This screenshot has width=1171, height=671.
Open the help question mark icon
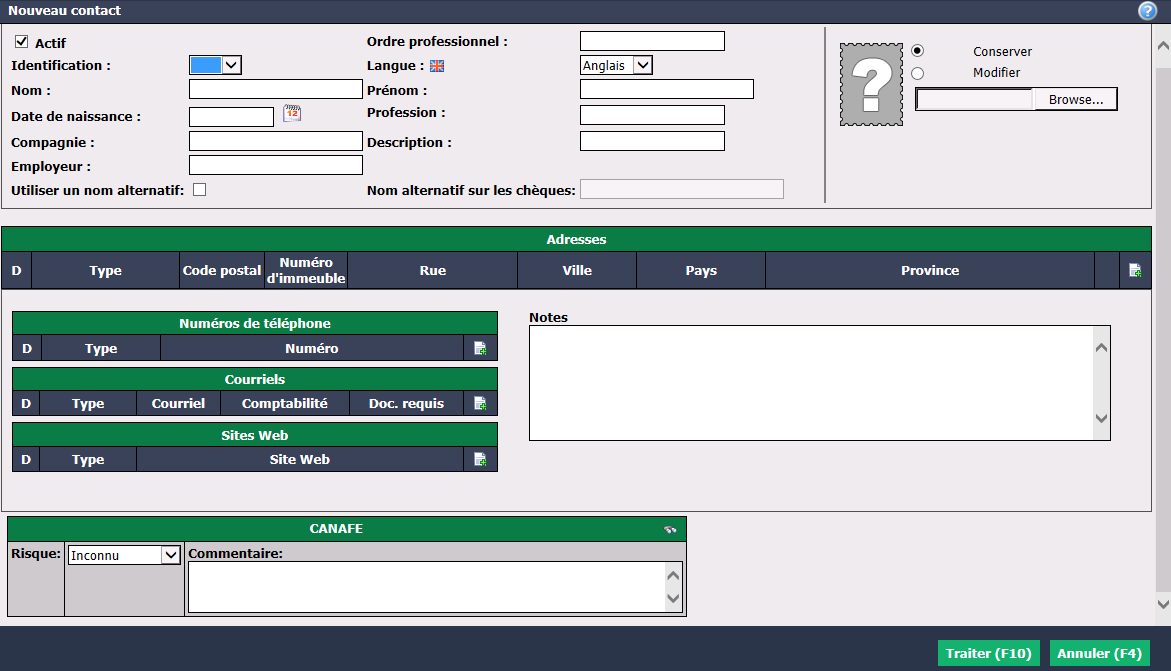point(1147,10)
